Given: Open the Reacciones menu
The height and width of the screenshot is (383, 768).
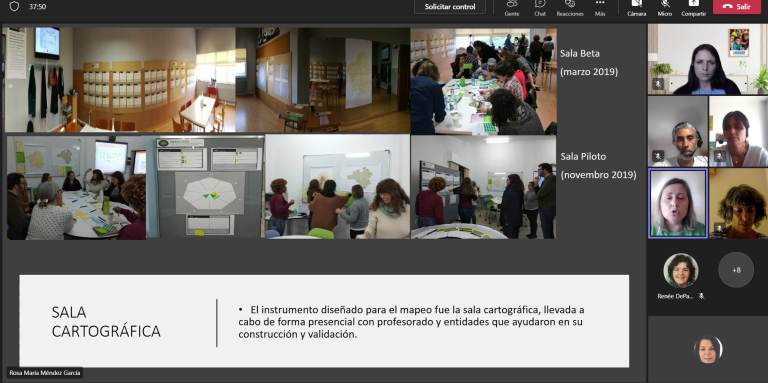Looking at the screenshot, I should [x=570, y=8].
